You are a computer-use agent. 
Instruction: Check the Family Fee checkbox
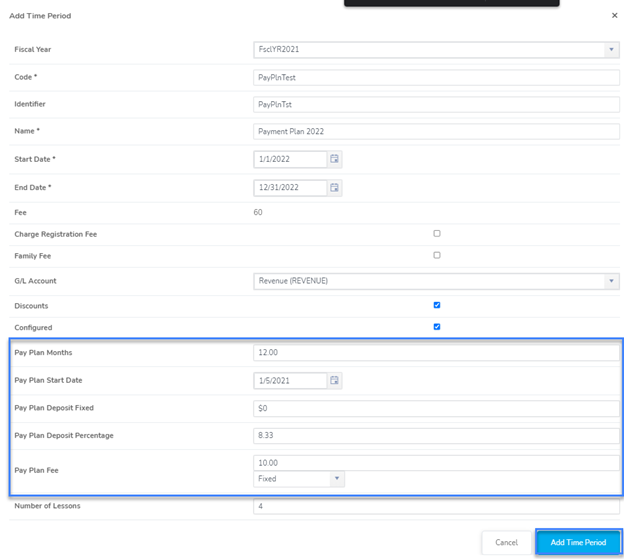[437, 255]
